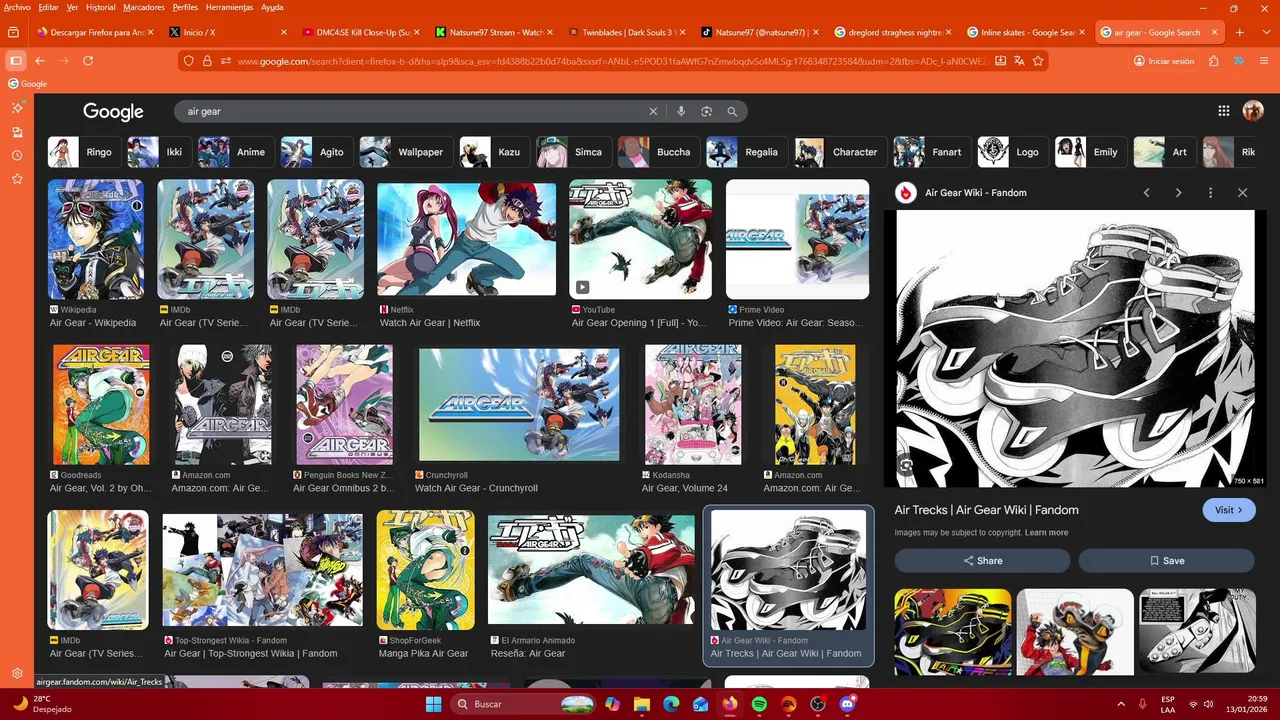Clear the Google search box
The image size is (1280, 720).
[653, 111]
